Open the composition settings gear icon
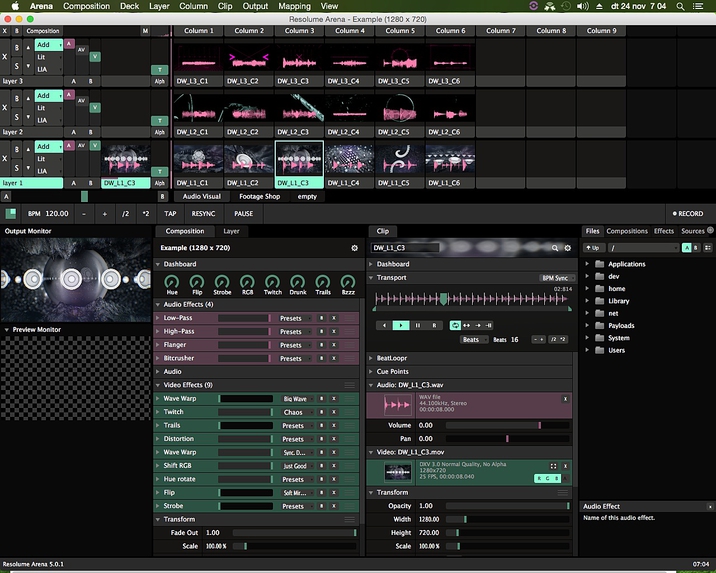 353,247
